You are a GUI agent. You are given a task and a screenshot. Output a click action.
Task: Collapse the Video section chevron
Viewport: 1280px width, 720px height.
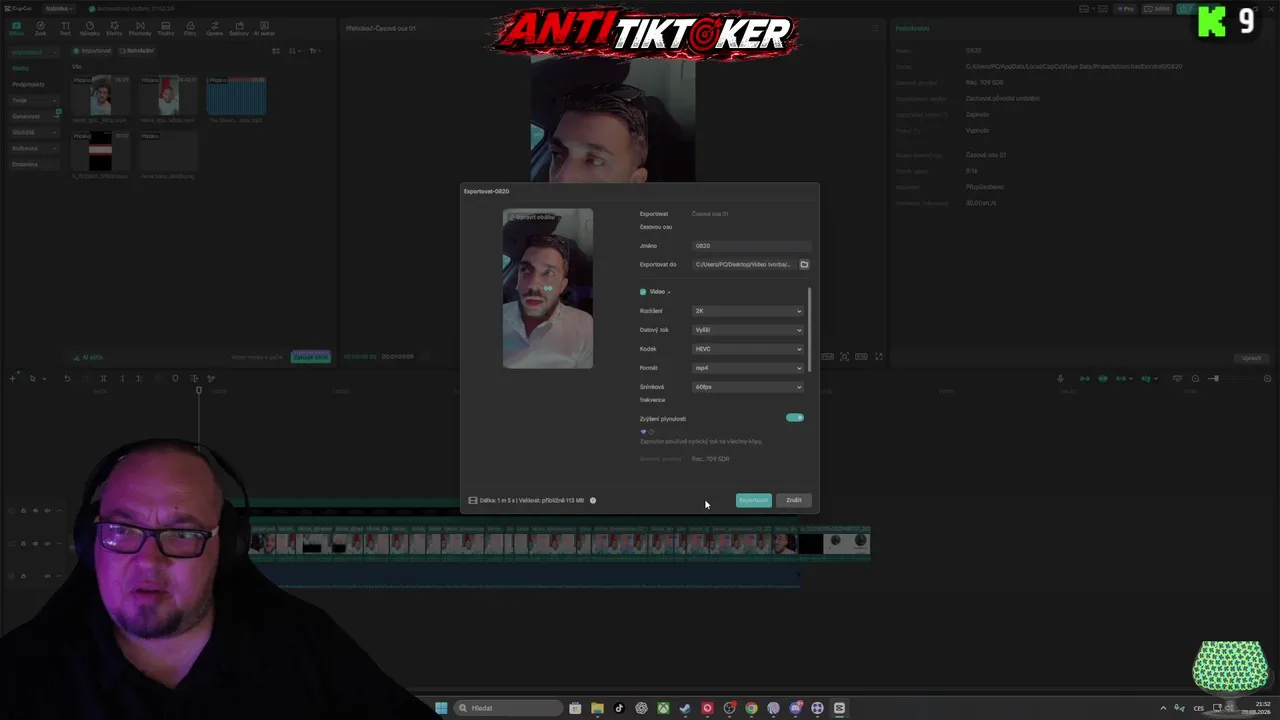coord(669,292)
